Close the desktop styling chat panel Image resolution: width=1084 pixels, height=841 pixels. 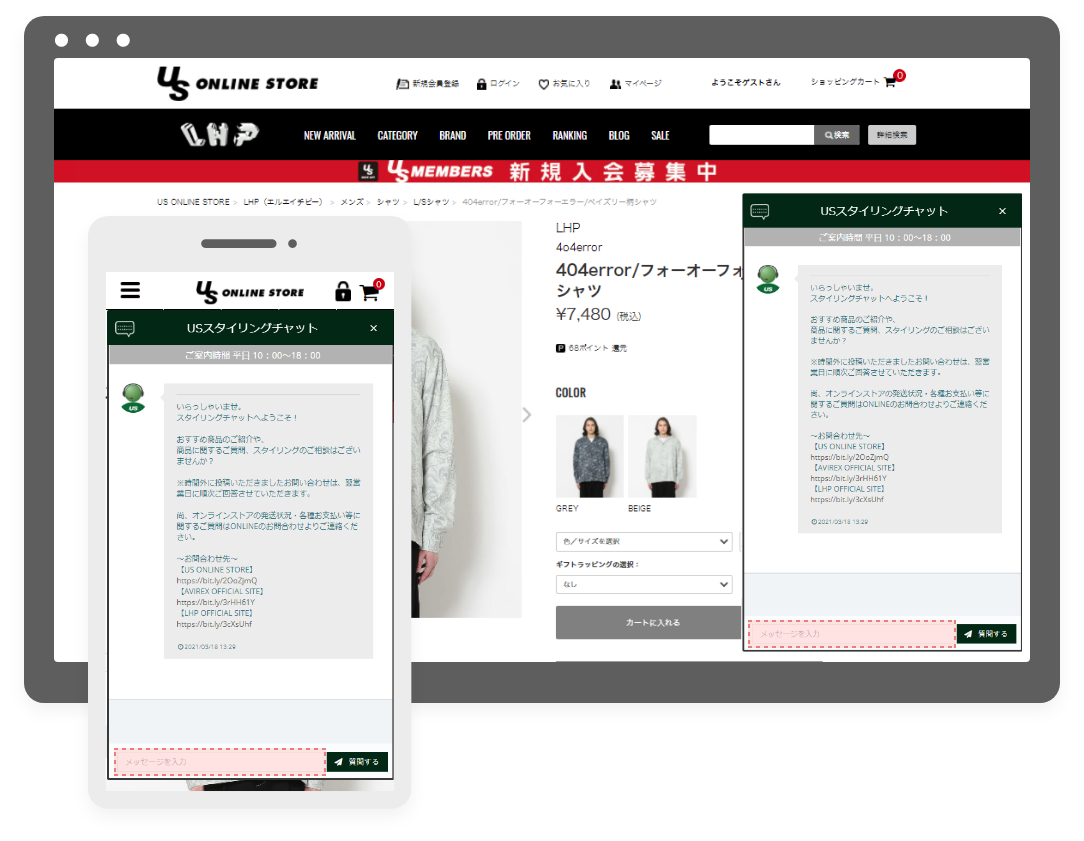(1002, 211)
